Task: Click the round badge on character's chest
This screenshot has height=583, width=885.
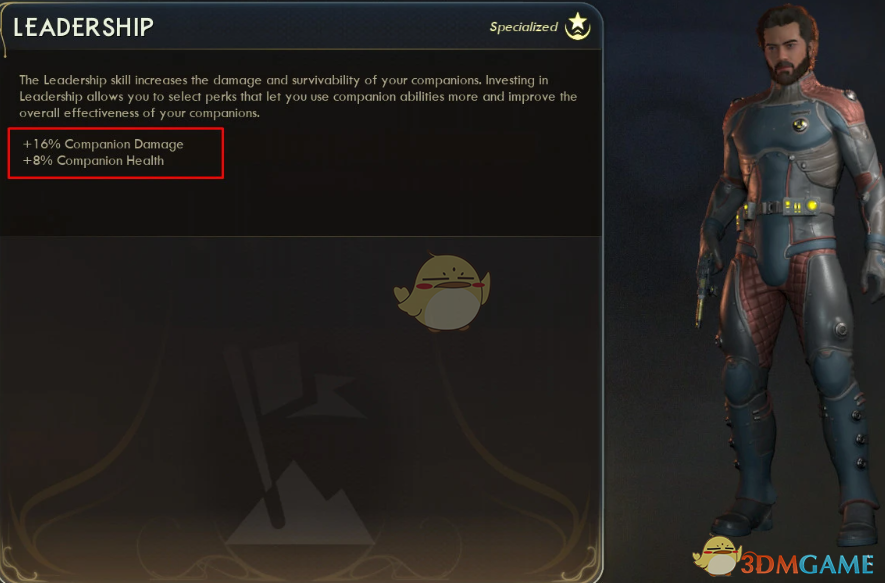Action: click(799, 124)
